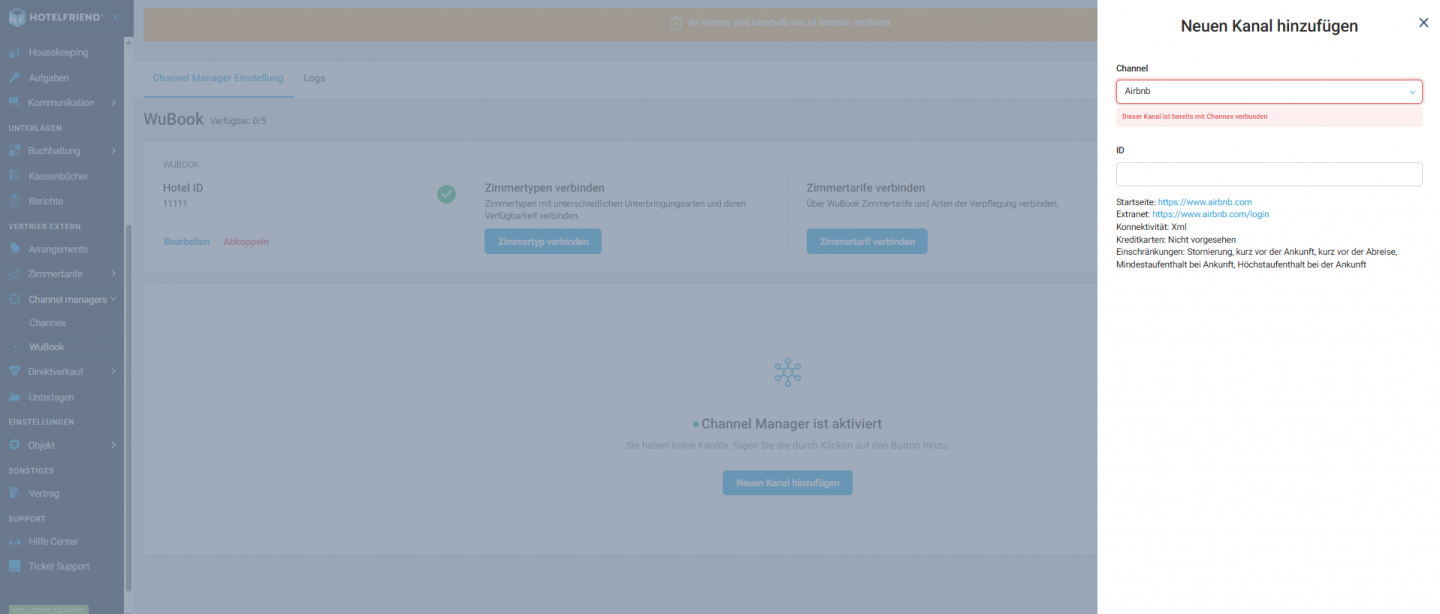Click the ID input field
This screenshot has width=1440, height=614.
(1269, 174)
